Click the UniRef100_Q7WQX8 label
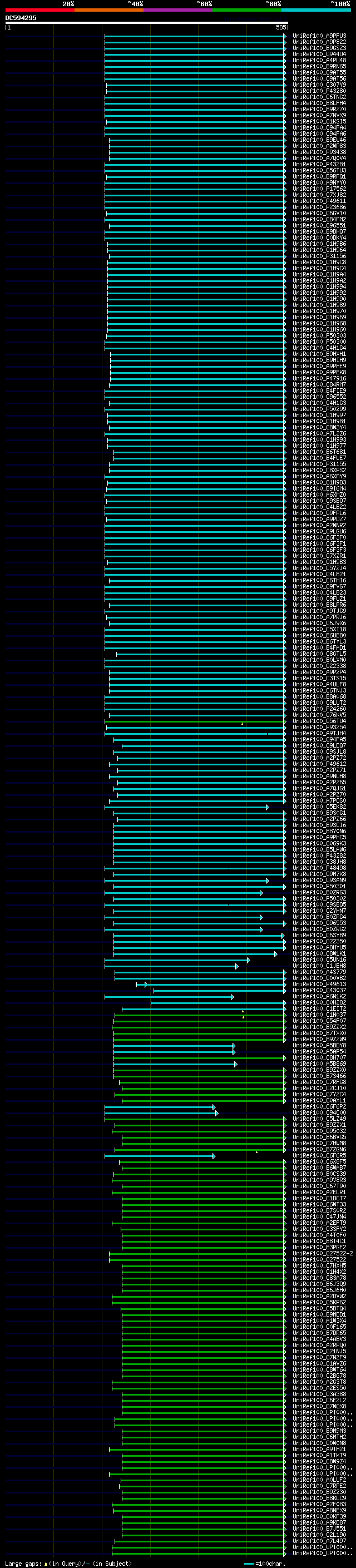 click(319, 1406)
